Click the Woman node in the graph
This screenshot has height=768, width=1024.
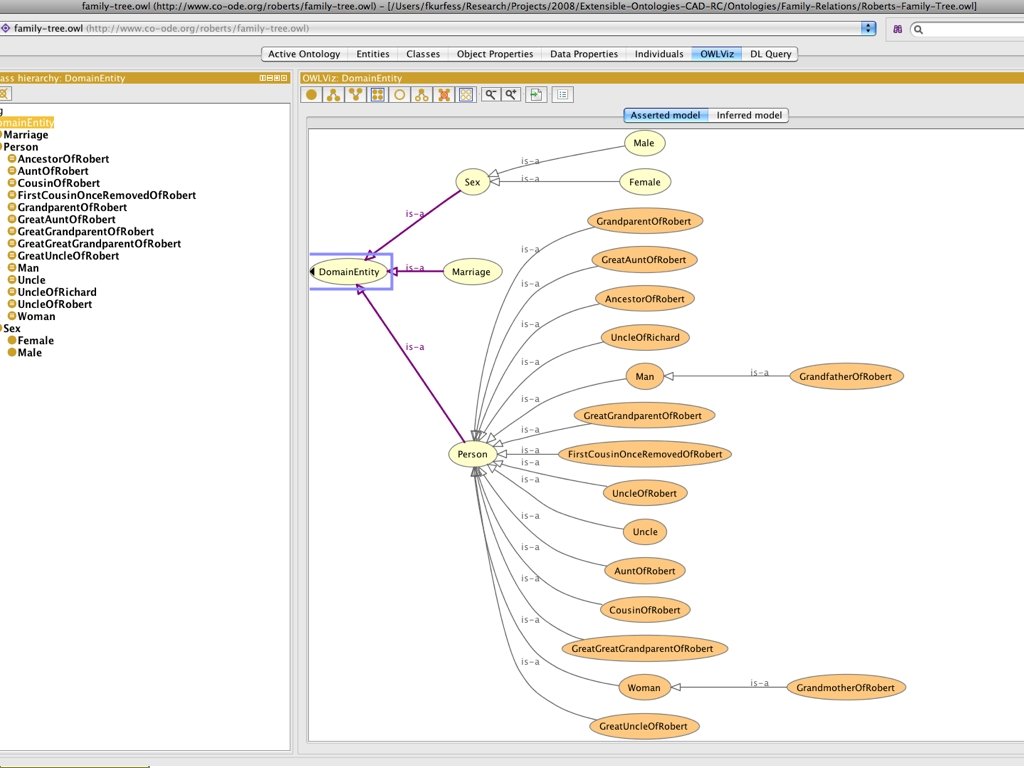[644, 688]
